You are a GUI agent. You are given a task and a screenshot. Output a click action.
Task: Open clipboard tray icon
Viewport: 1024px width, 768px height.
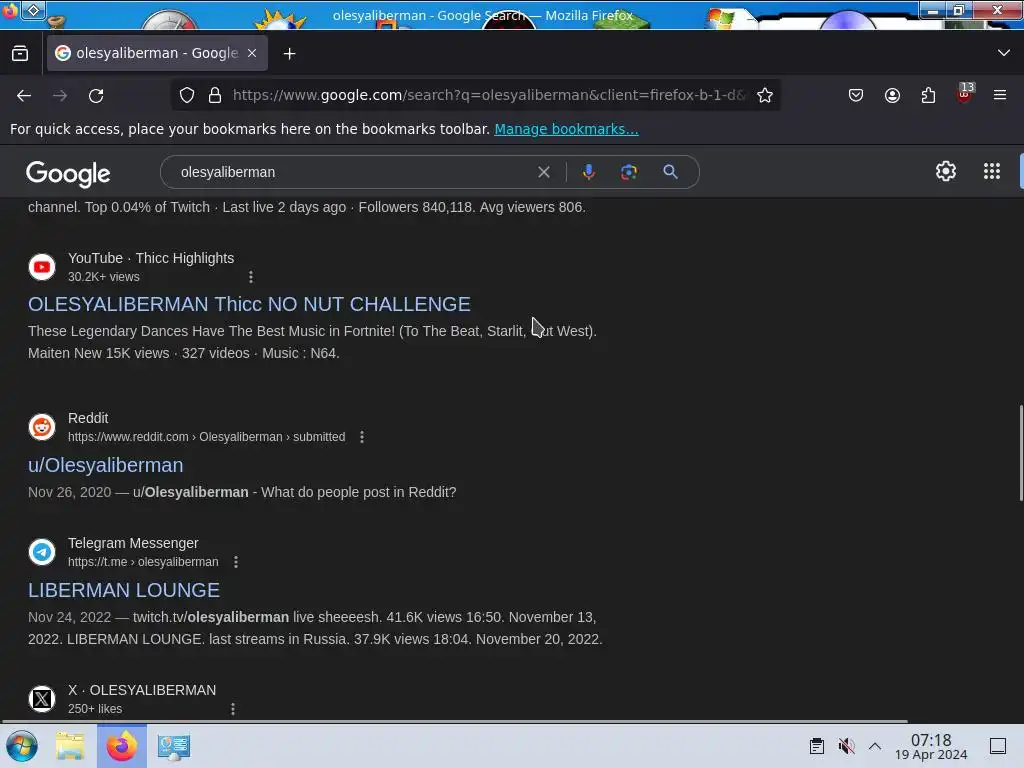coord(816,746)
